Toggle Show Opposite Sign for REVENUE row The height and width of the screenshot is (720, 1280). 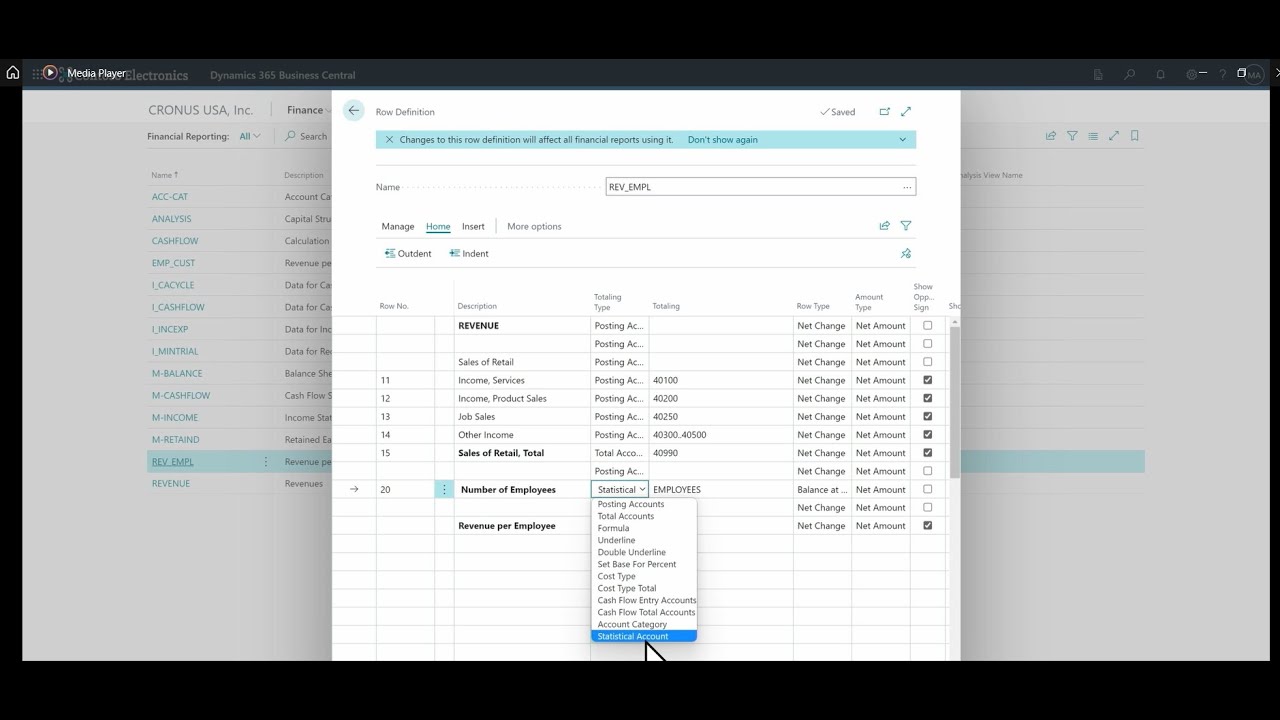[x=928, y=326]
